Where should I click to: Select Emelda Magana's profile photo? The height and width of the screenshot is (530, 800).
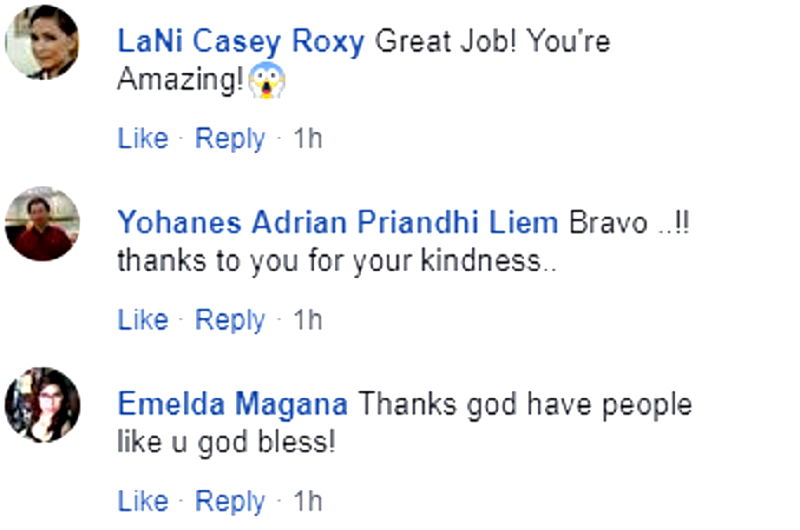coord(42,405)
